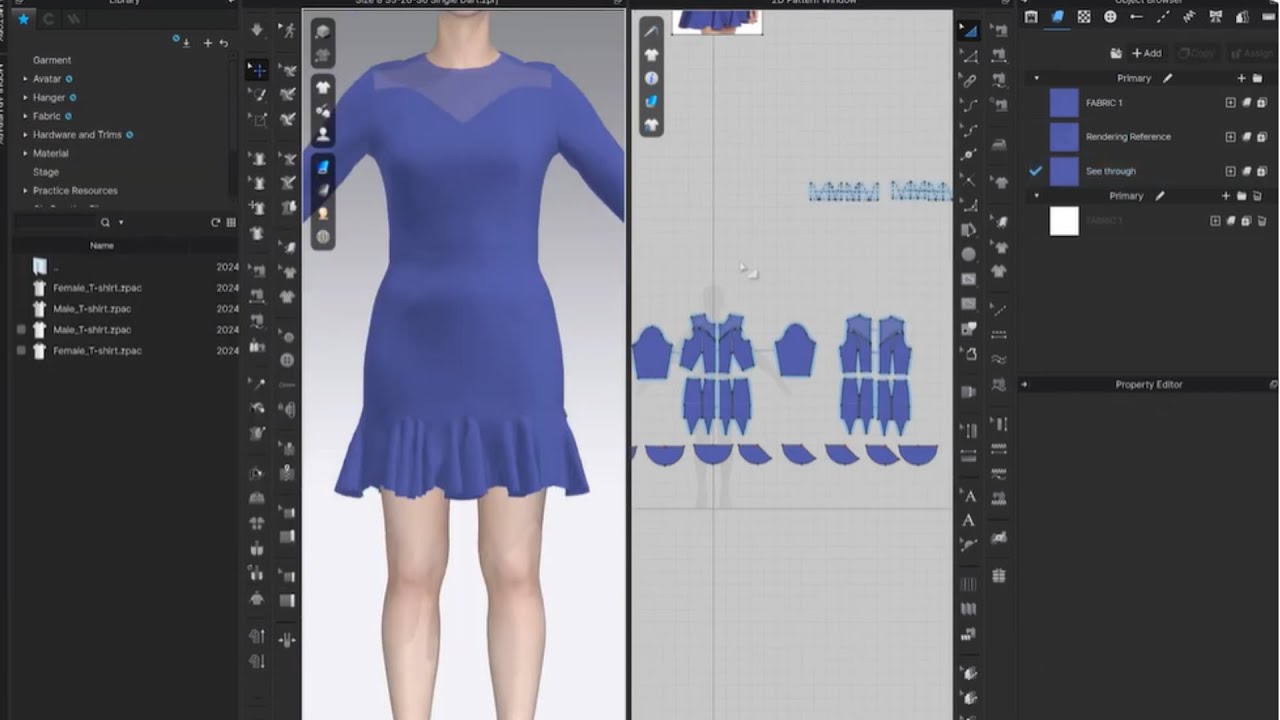Click the info icon in 2D Pattern Window

pyautogui.click(x=651, y=78)
